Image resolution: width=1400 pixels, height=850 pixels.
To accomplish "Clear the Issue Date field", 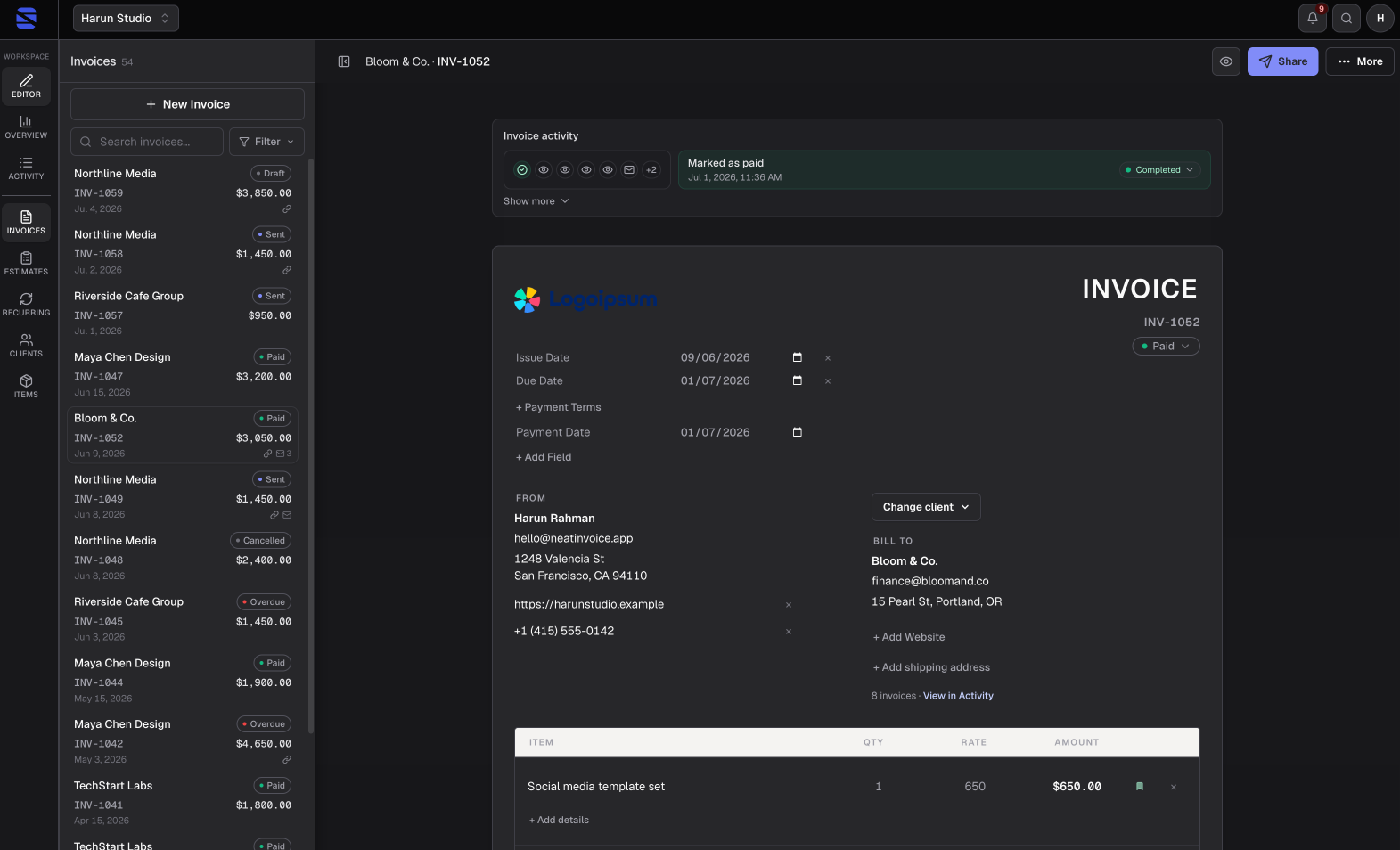I will 828,358.
